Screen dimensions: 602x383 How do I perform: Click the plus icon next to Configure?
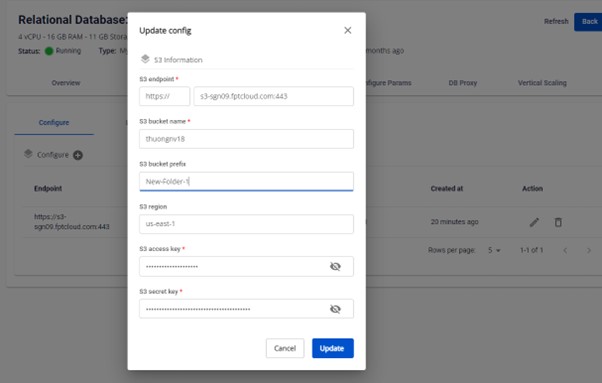[x=78, y=155]
